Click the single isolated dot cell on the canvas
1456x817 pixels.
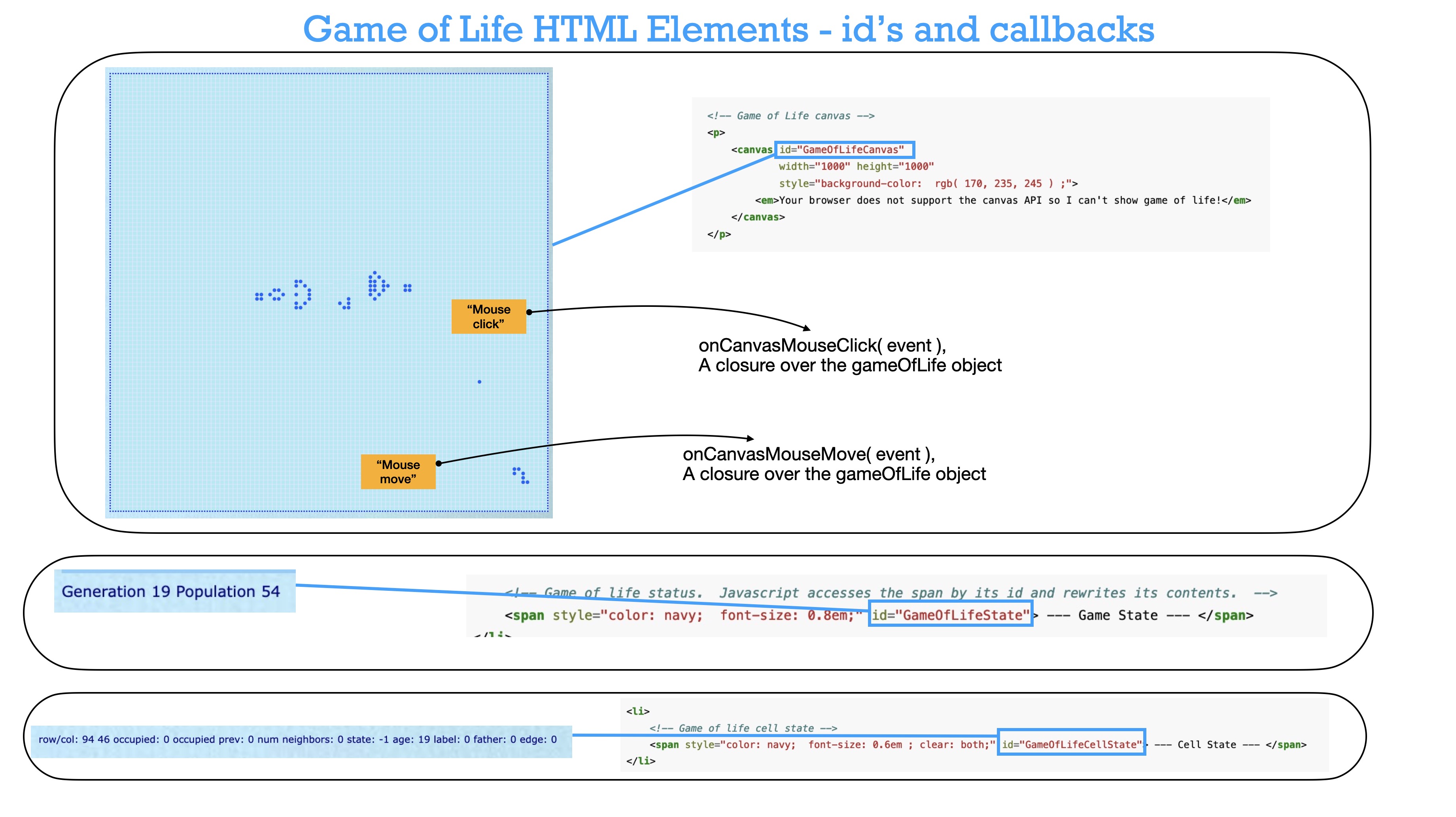pyautogui.click(x=479, y=382)
